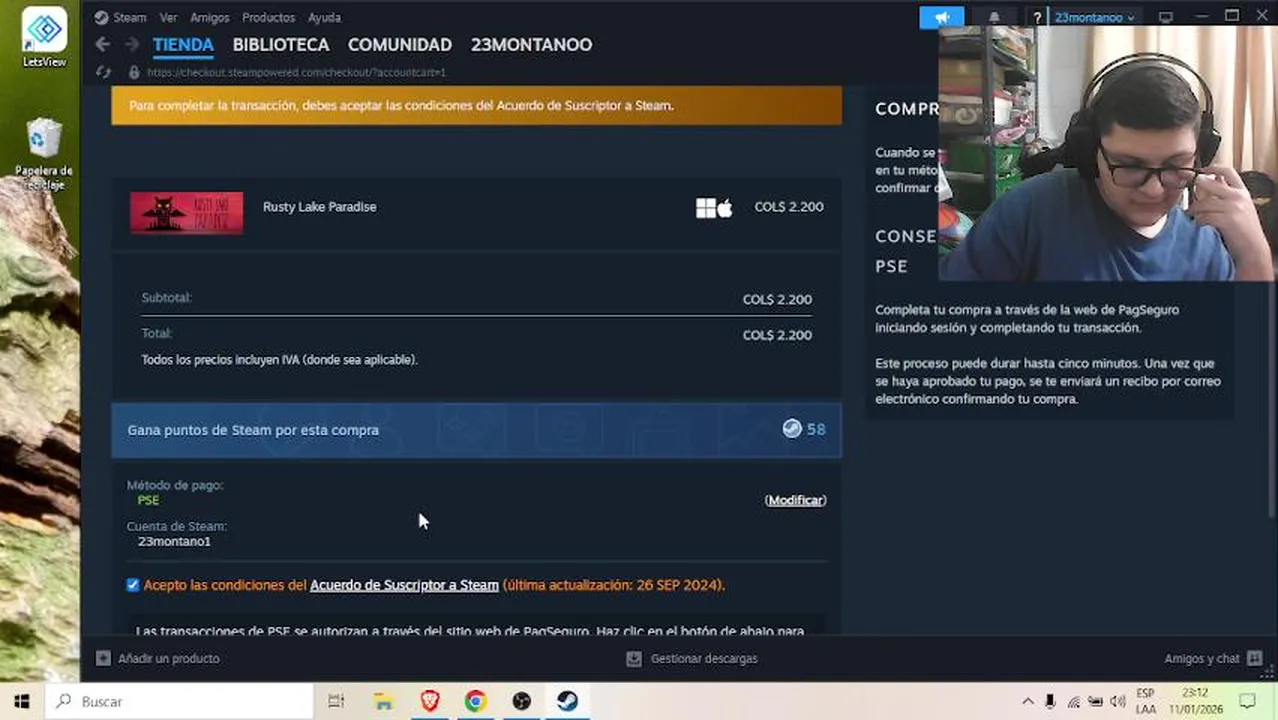Open the Windows Start menu
Viewport: 1278px width, 720px height.
click(22, 701)
